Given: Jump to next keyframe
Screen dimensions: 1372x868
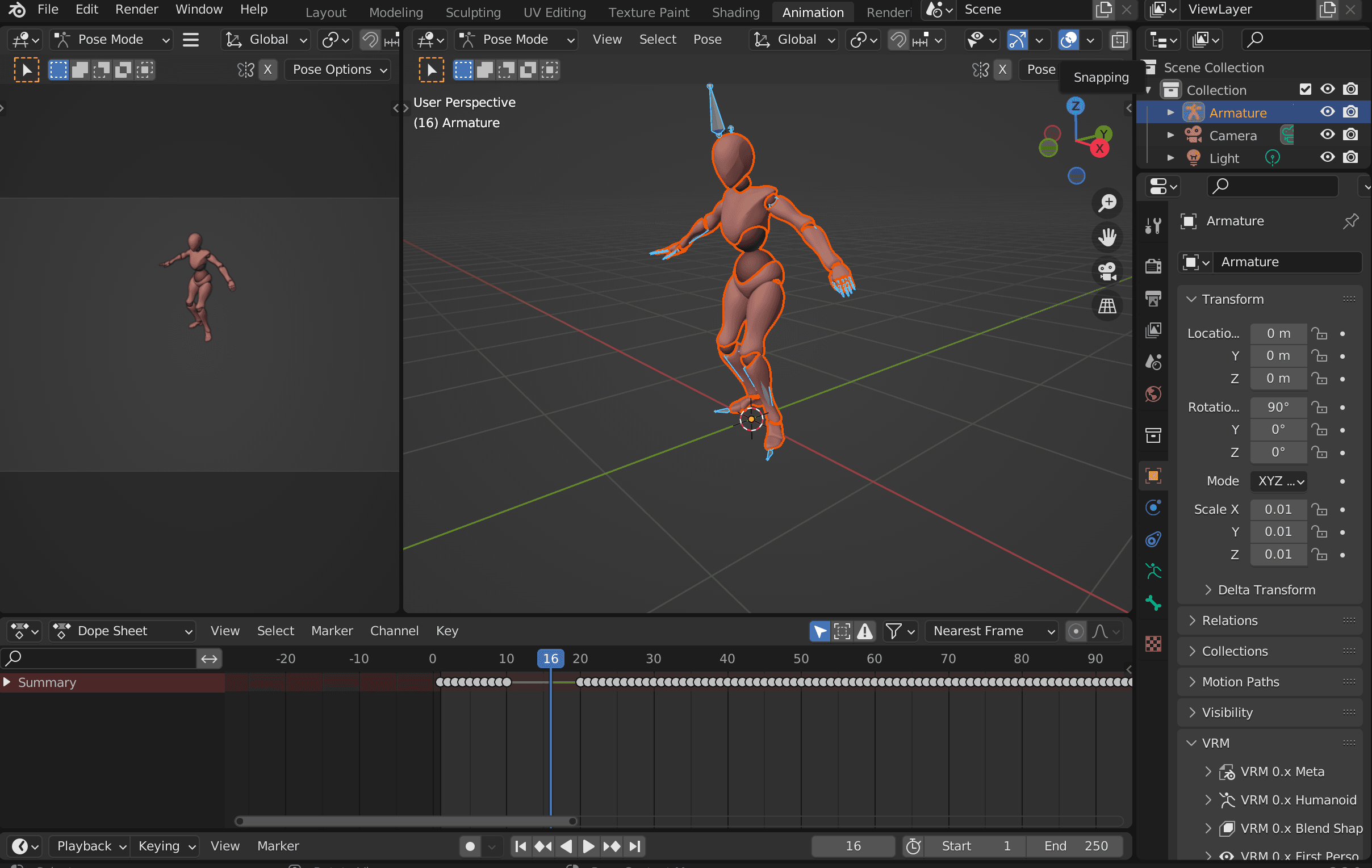Looking at the screenshot, I should click(x=612, y=846).
